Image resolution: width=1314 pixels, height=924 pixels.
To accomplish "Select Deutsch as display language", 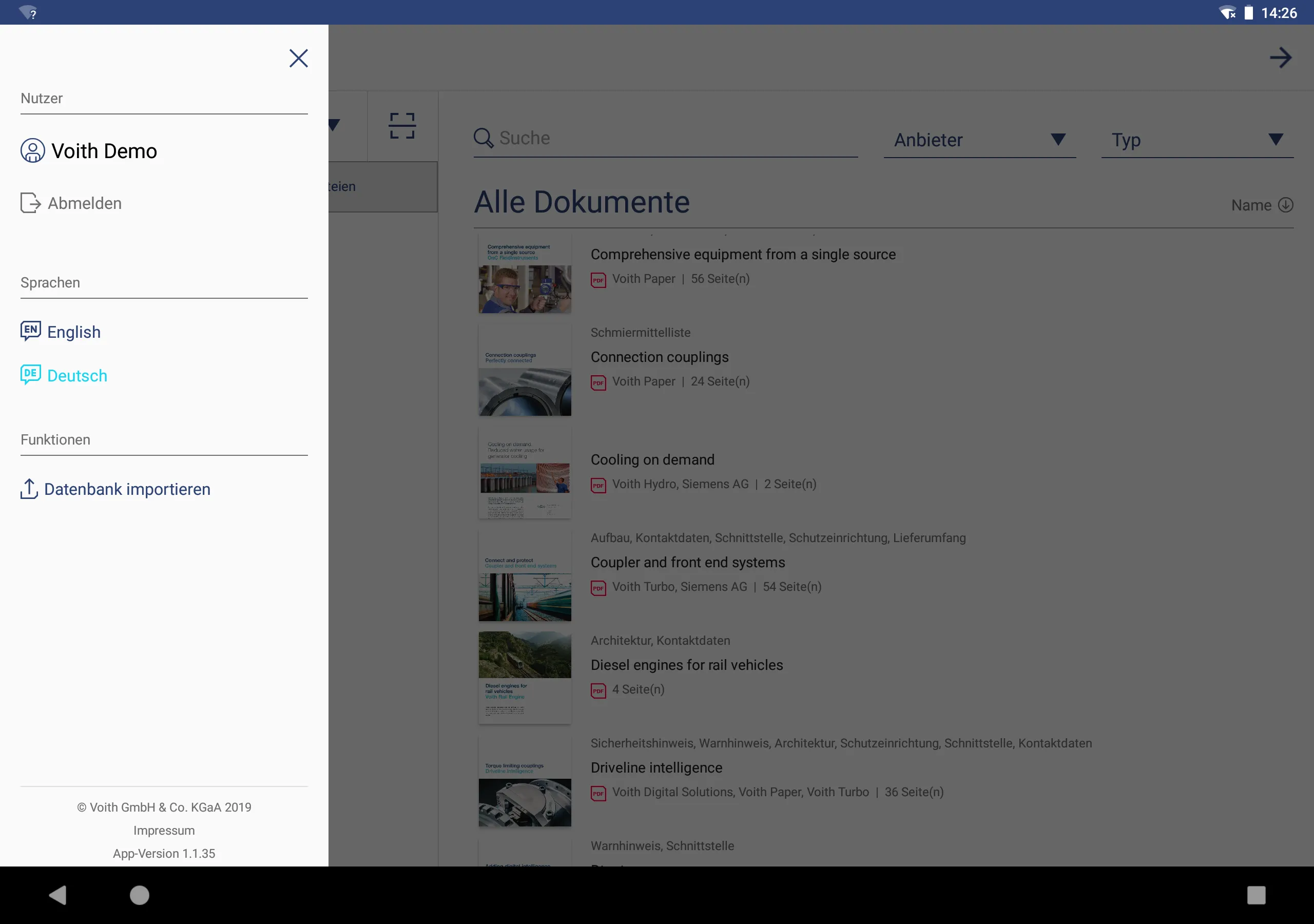I will pyautogui.click(x=77, y=375).
